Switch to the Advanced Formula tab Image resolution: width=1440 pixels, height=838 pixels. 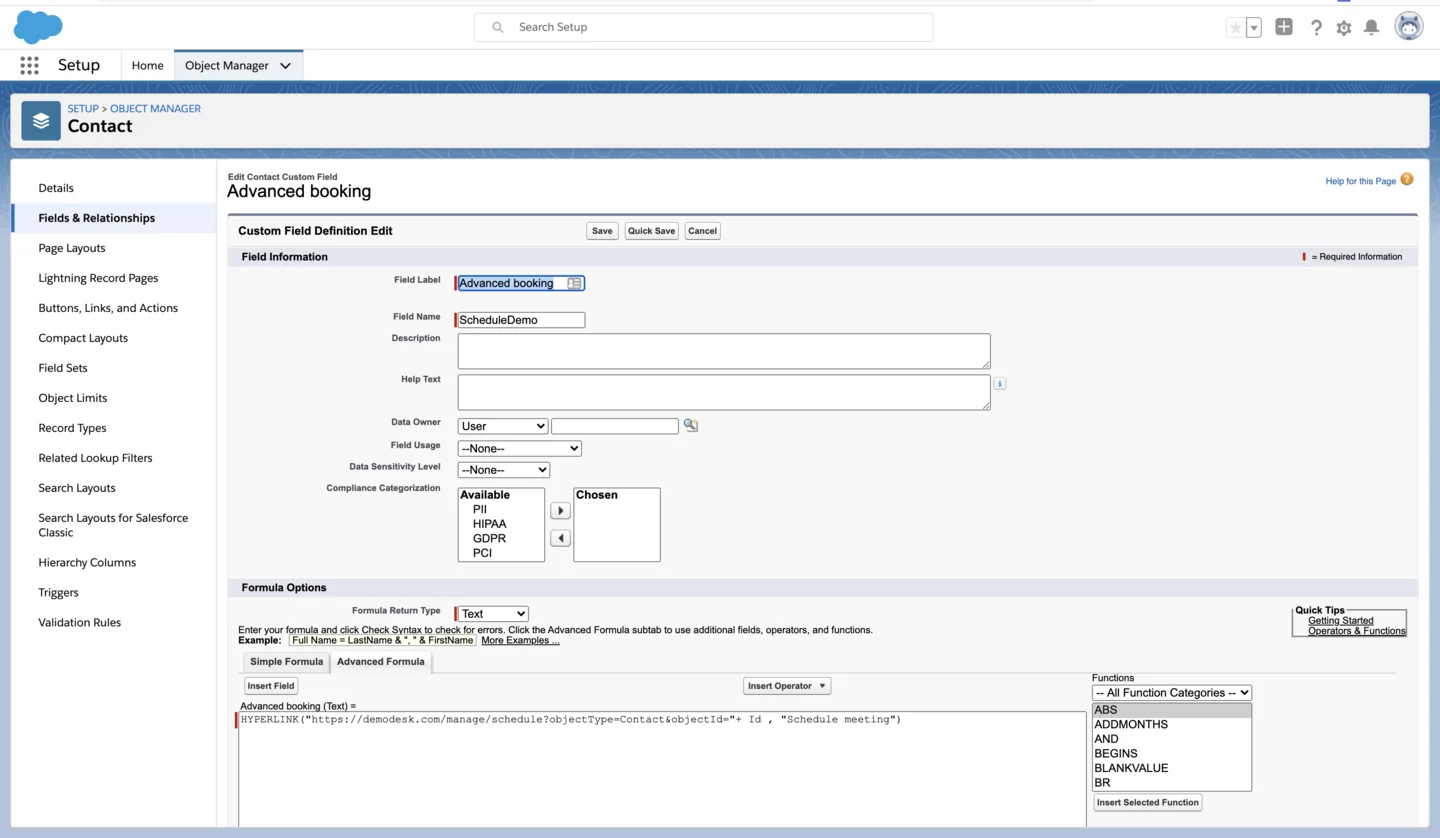[380, 662]
